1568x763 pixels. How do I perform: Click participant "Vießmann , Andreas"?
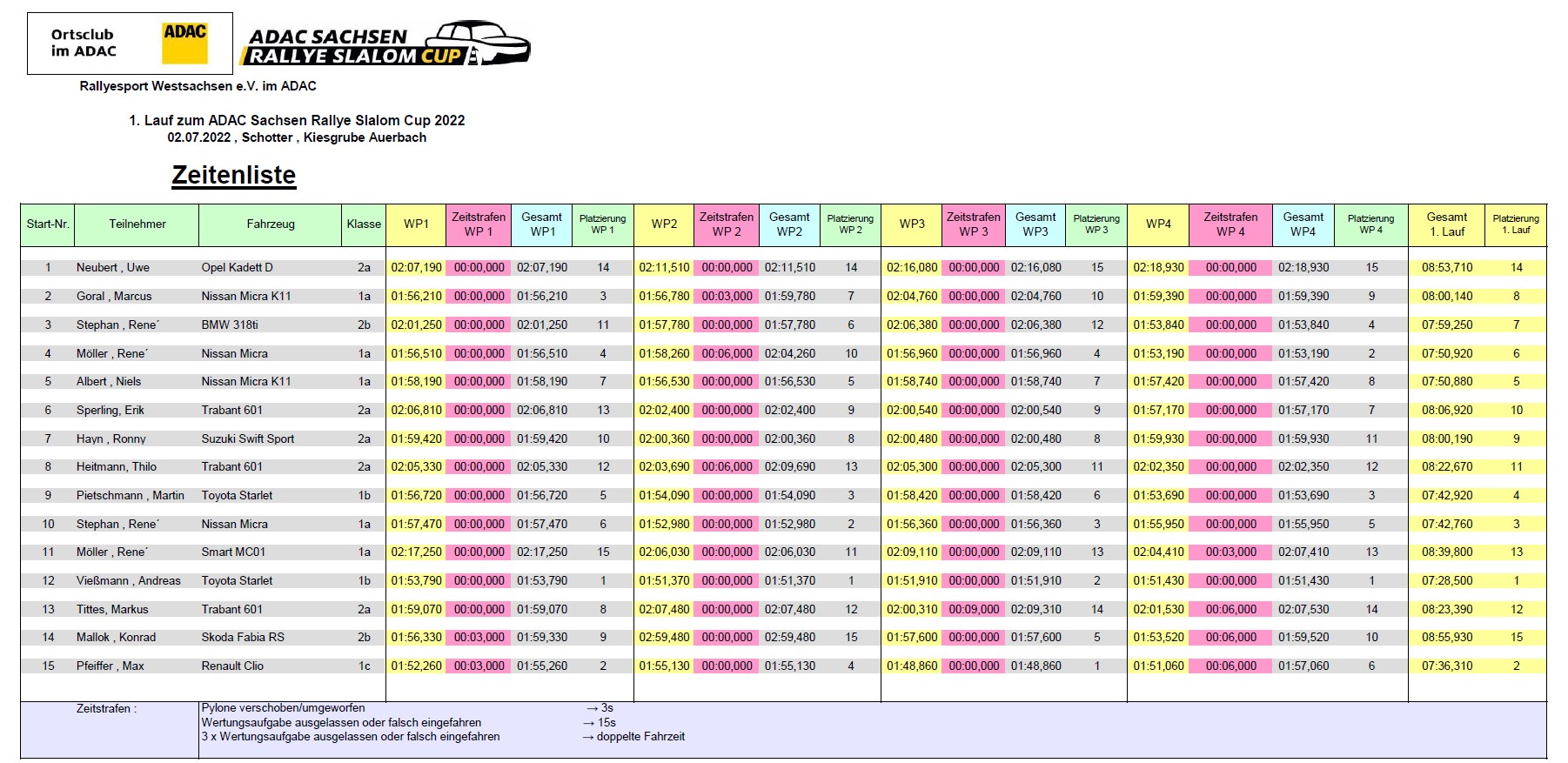(129, 581)
